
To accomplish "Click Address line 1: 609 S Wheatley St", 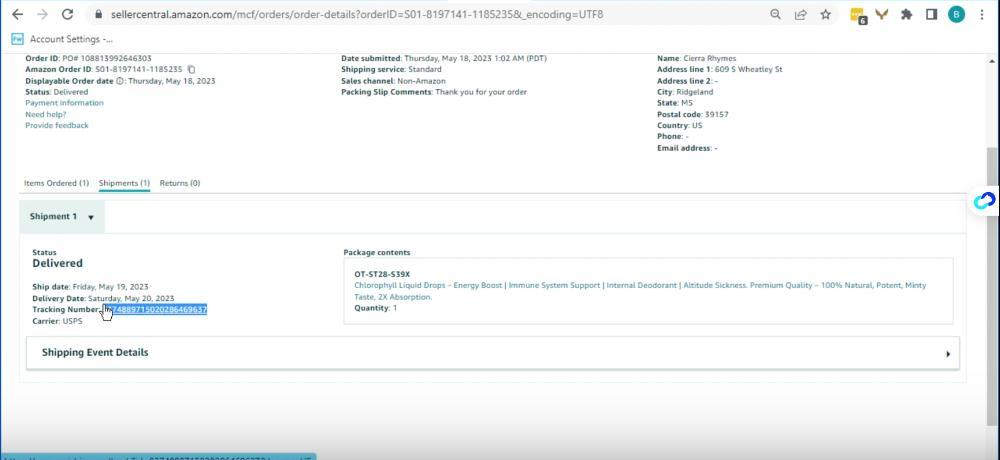I will 719,69.
